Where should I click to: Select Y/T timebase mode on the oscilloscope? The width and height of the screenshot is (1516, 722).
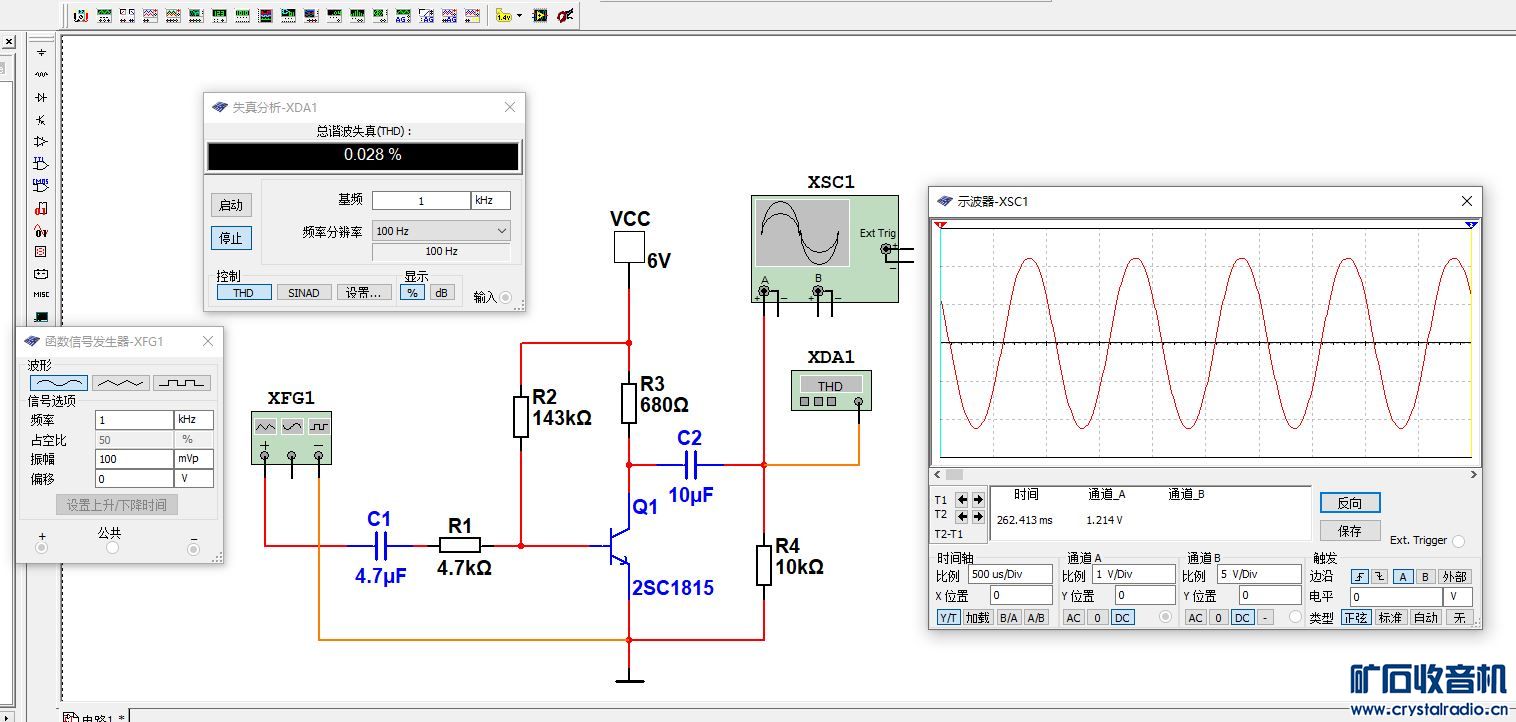[x=949, y=617]
